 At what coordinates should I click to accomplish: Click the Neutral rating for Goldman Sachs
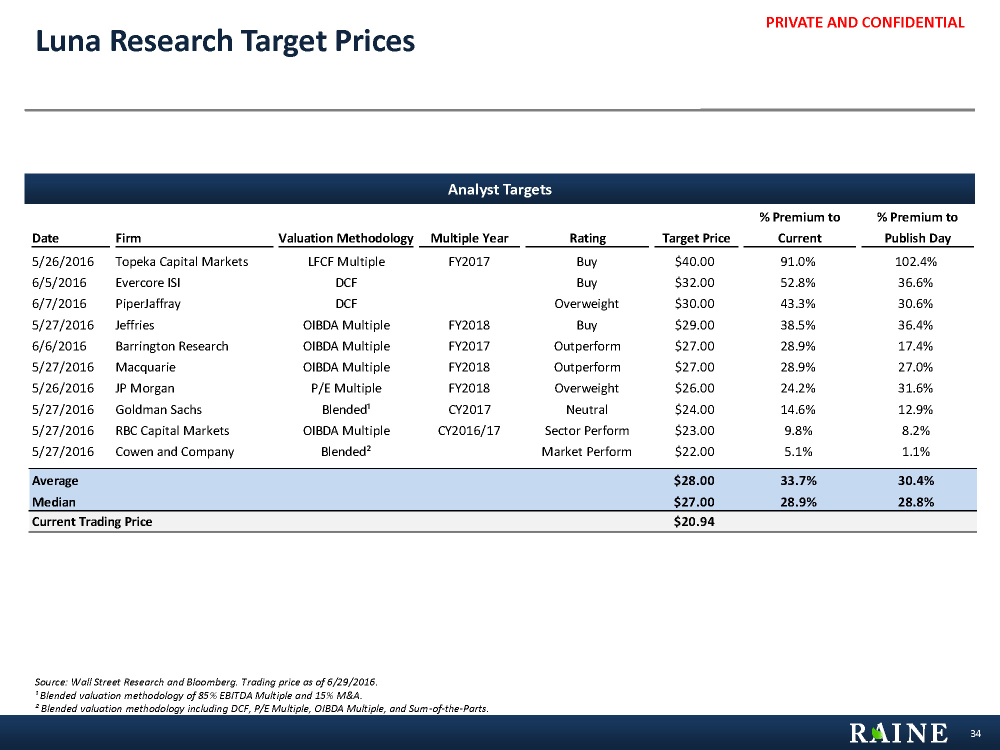click(587, 409)
